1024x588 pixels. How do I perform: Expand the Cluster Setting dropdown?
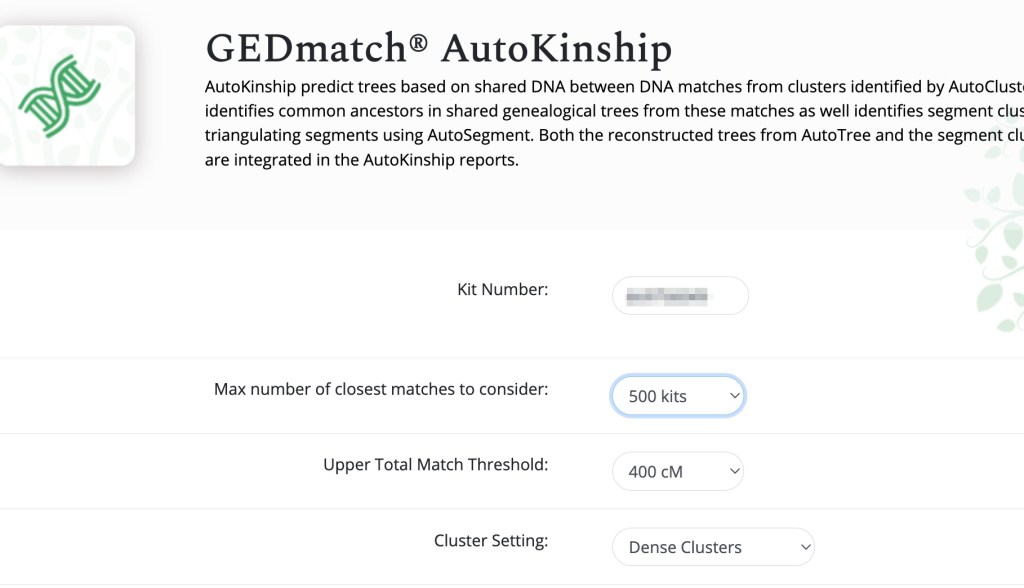click(713, 547)
